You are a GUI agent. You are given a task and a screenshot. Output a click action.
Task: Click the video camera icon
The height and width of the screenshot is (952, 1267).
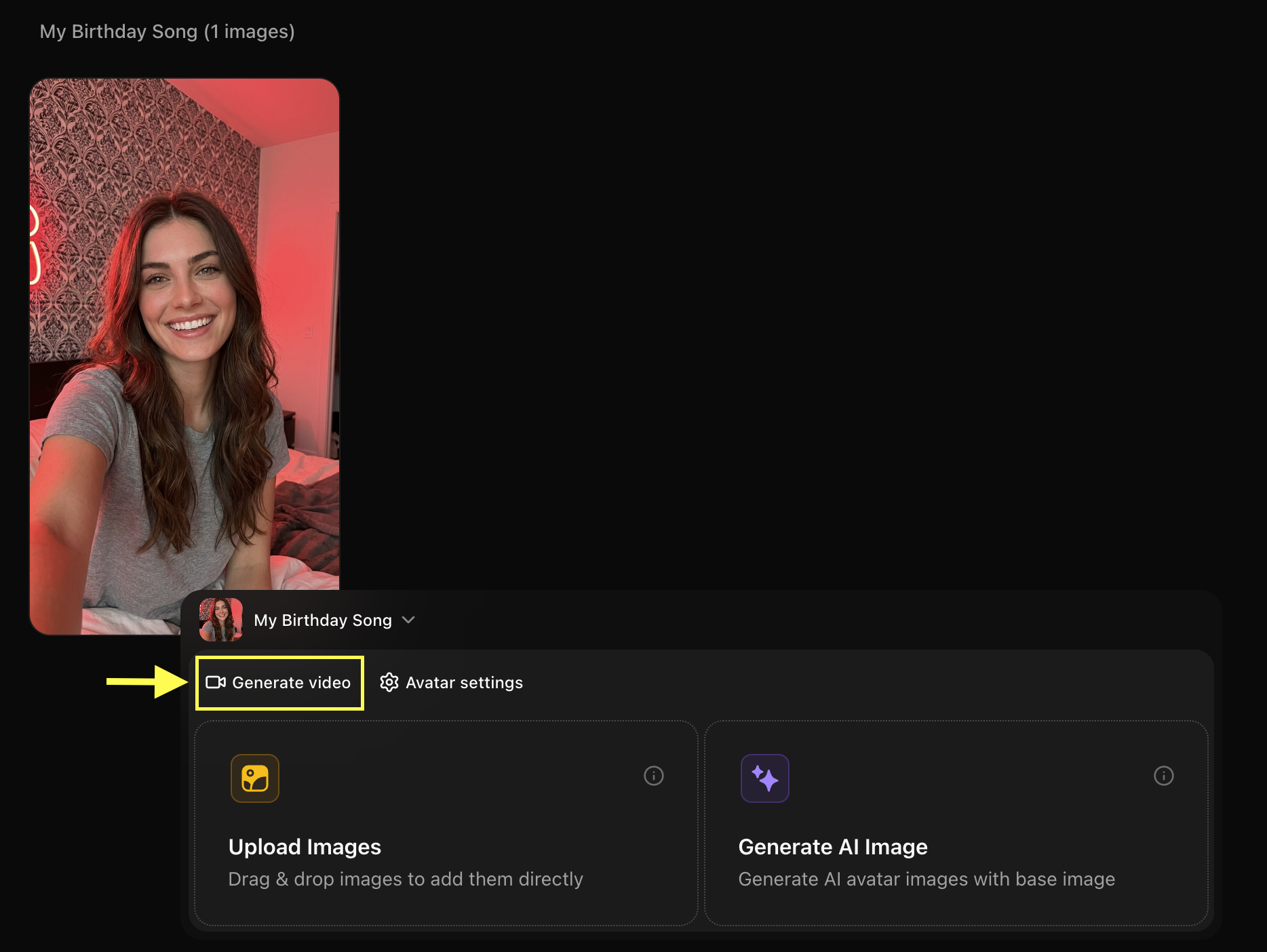tap(216, 683)
